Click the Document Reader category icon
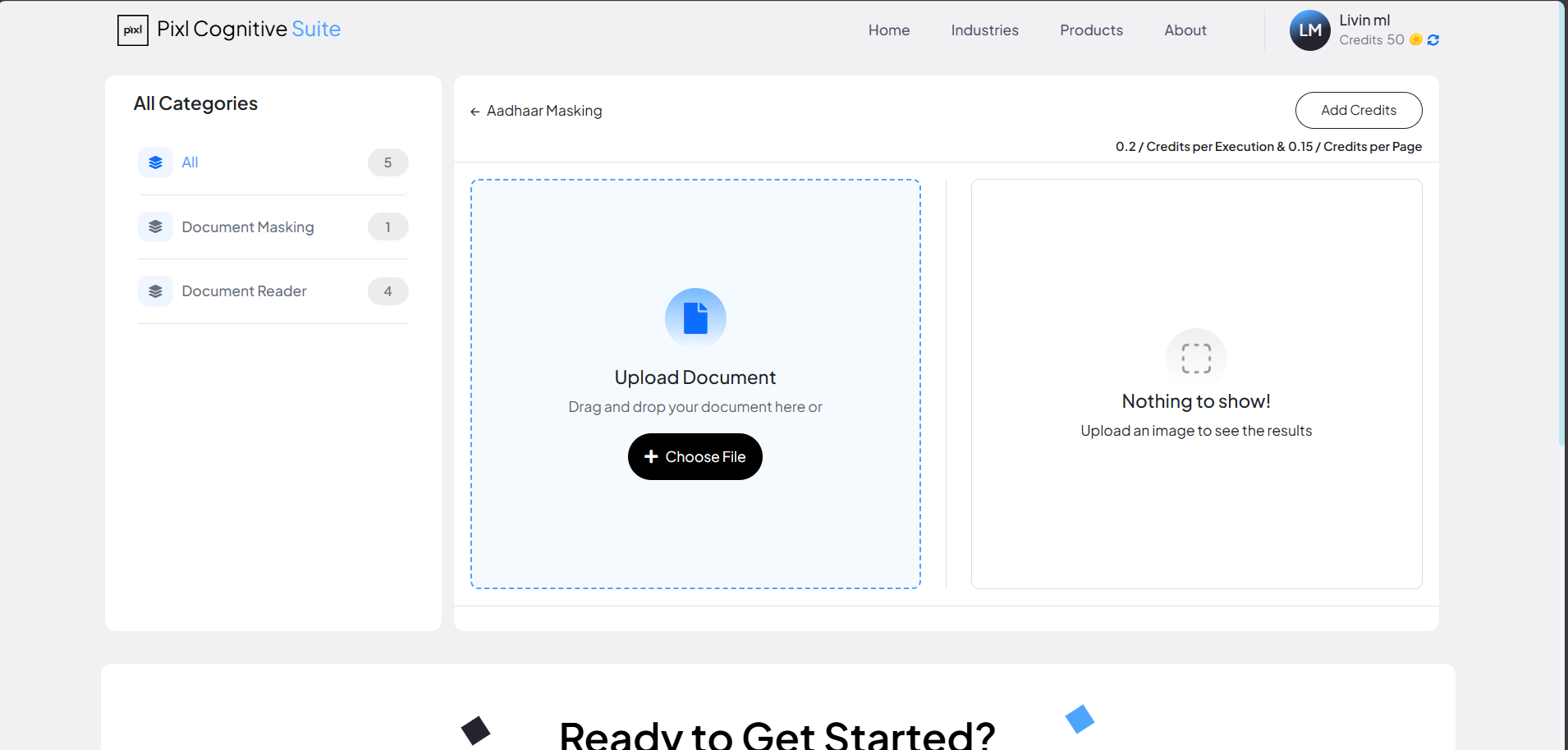This screenshot has height=750, width=1568. tap(155, 290)
